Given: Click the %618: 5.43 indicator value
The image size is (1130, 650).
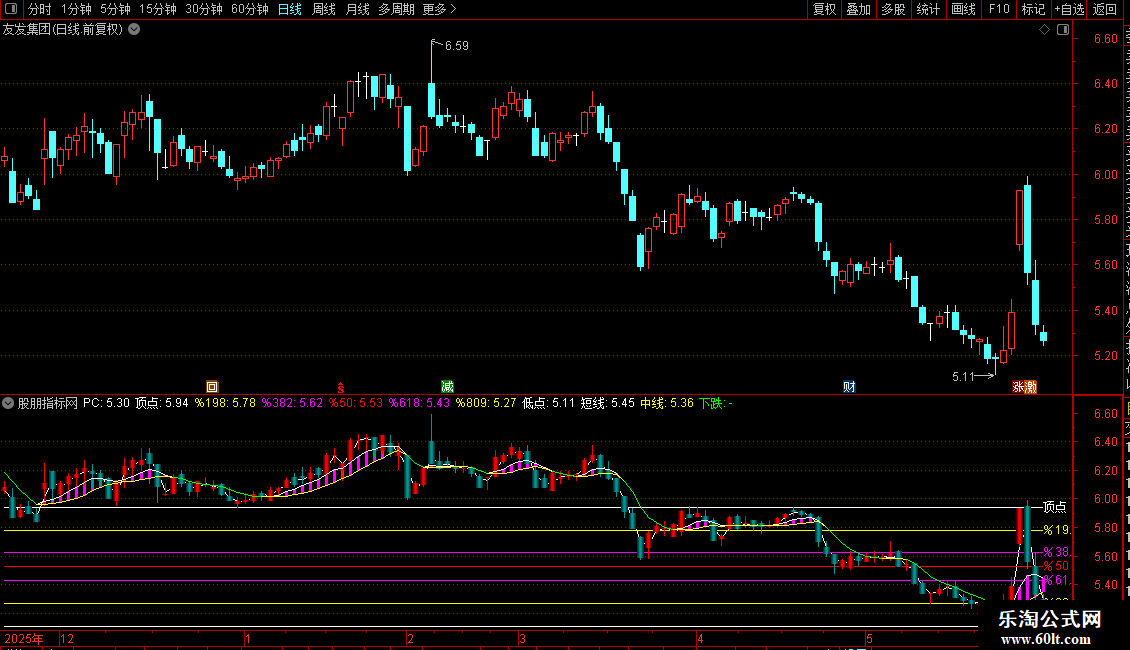Looking at the screenshot, I should tap(420, 404).
